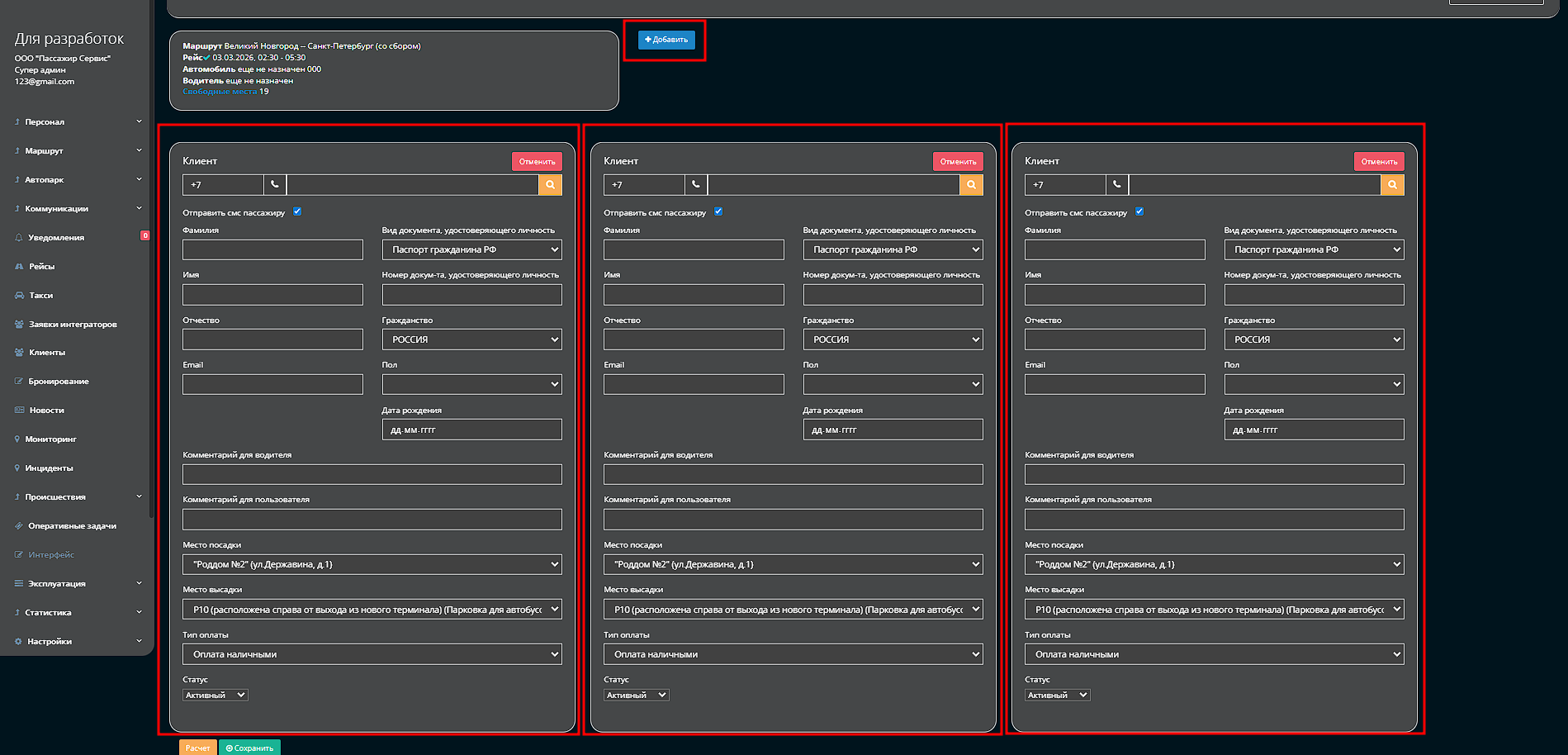The image size is (1568, 755).
Task: Click the people icon next to Клиенты
Action: click(x=19, y=353)
